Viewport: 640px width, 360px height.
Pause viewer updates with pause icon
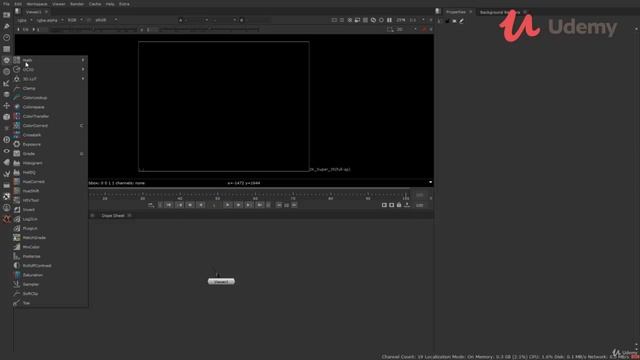(x=389, y=20)
